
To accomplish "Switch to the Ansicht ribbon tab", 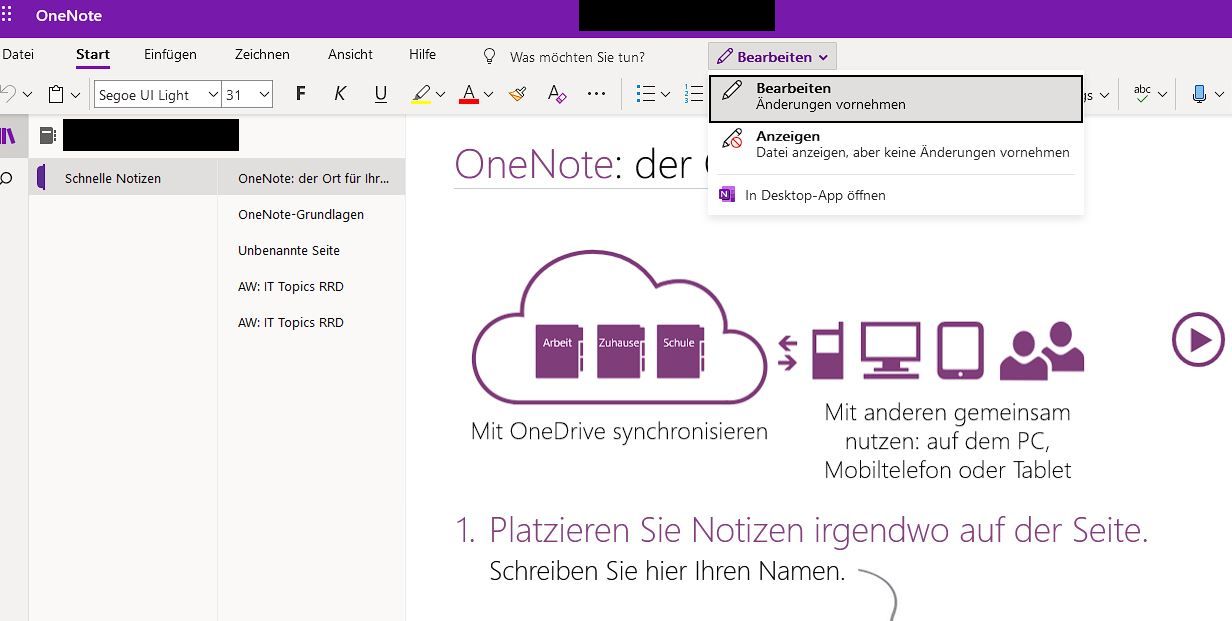I will [x=350, y=55].
